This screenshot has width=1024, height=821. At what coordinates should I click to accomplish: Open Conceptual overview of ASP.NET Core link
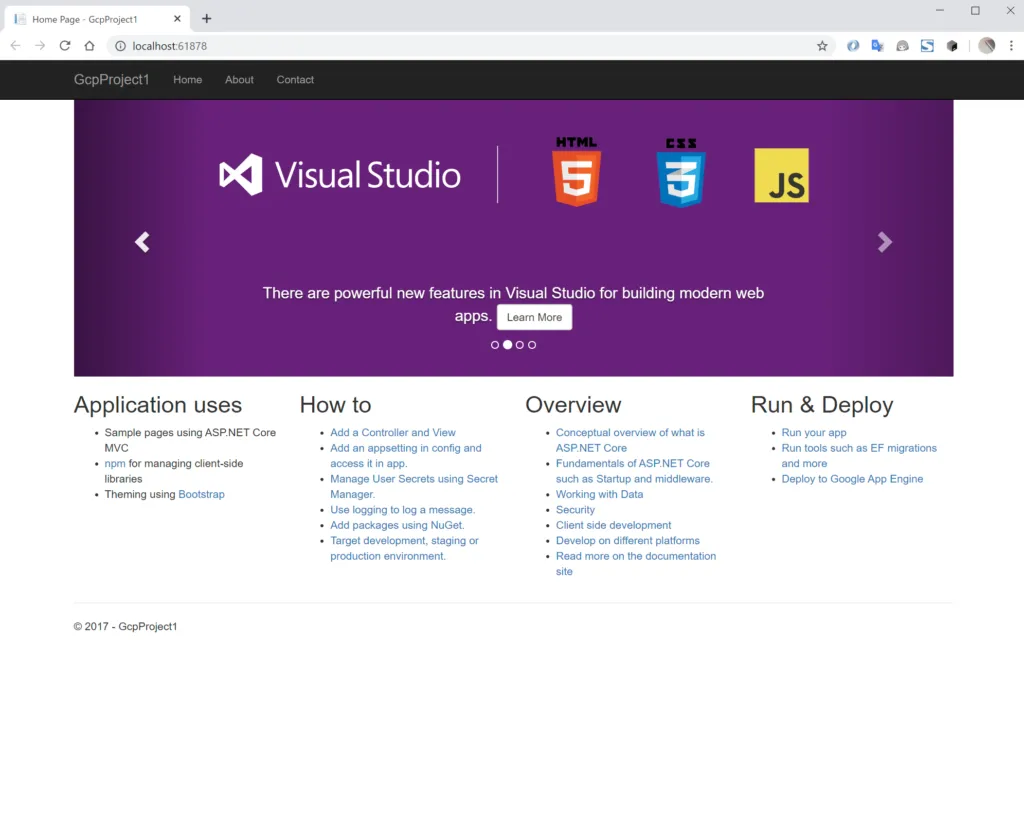point(630,440)
